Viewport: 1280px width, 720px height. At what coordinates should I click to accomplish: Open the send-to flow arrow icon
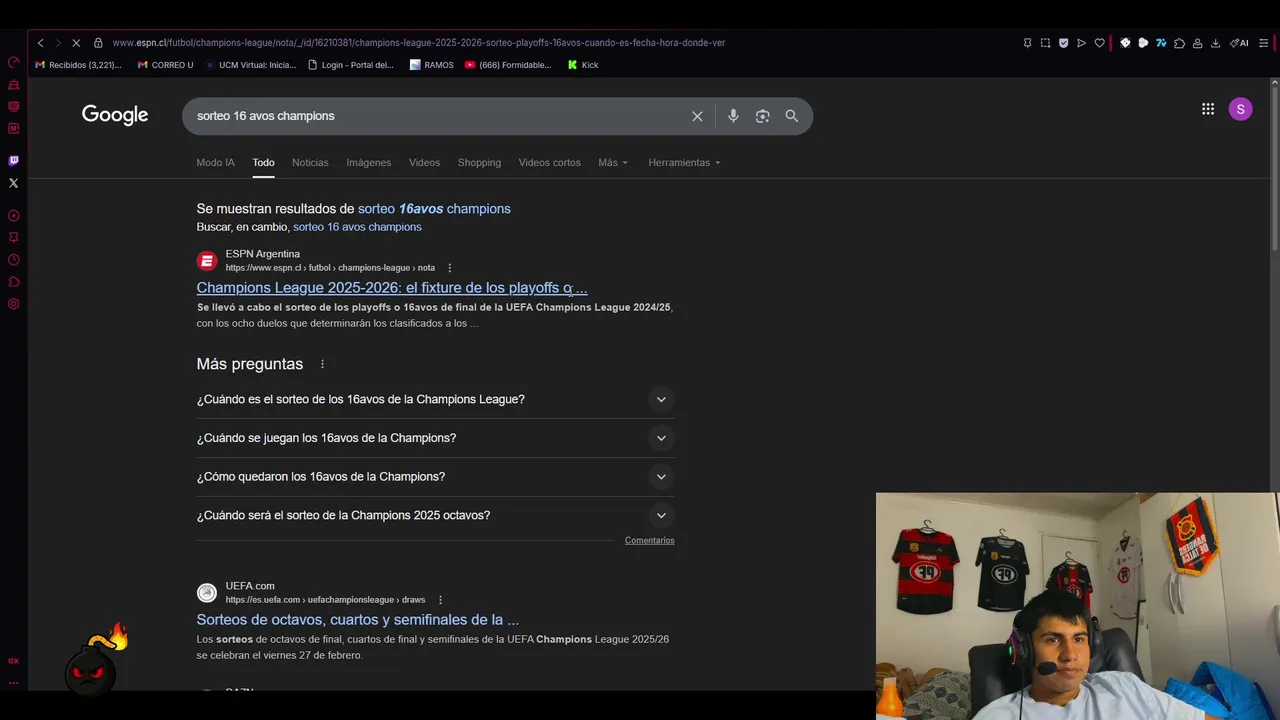[1081, 43]
